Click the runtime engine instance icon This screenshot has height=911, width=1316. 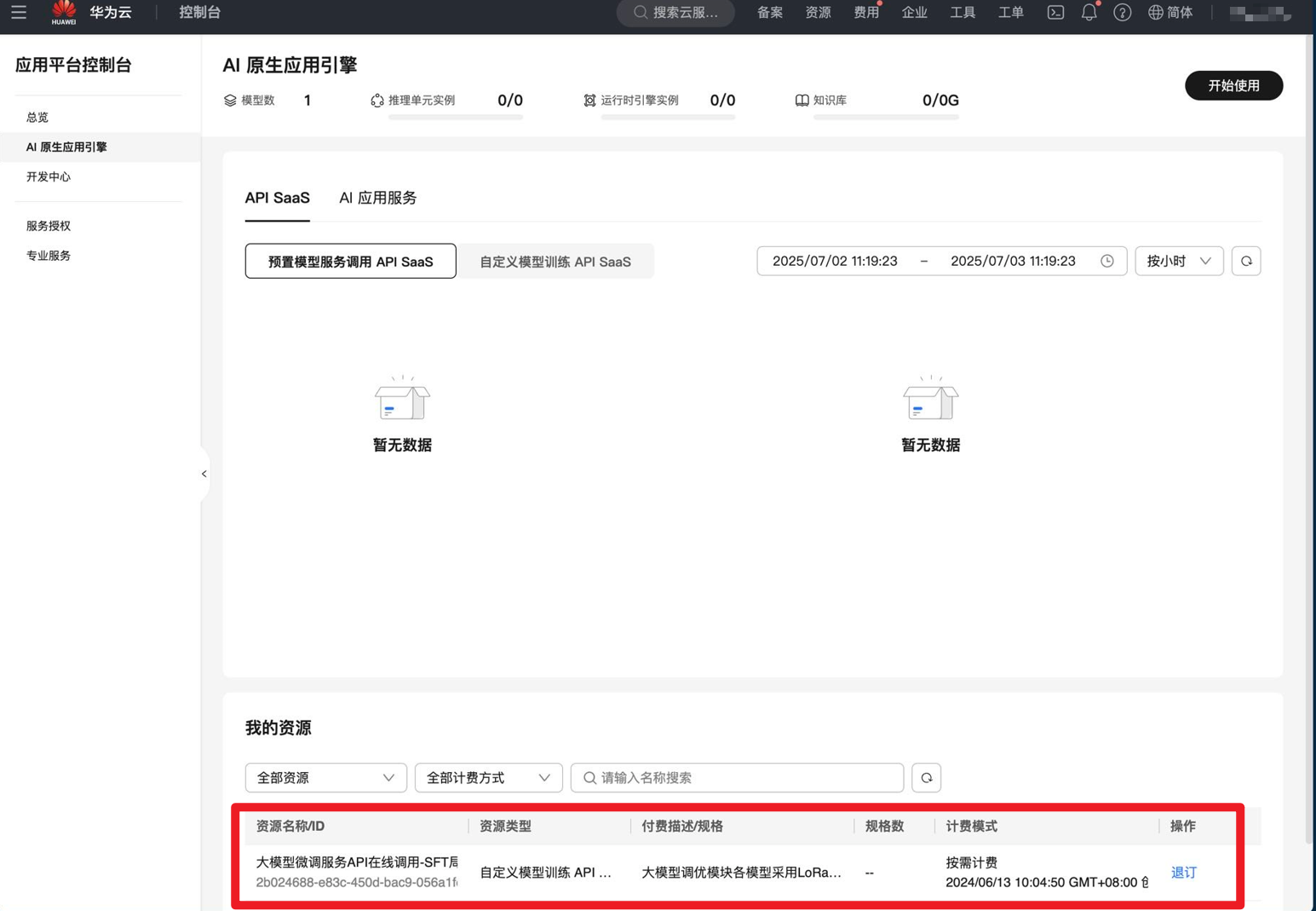click(x=589, y=101)
